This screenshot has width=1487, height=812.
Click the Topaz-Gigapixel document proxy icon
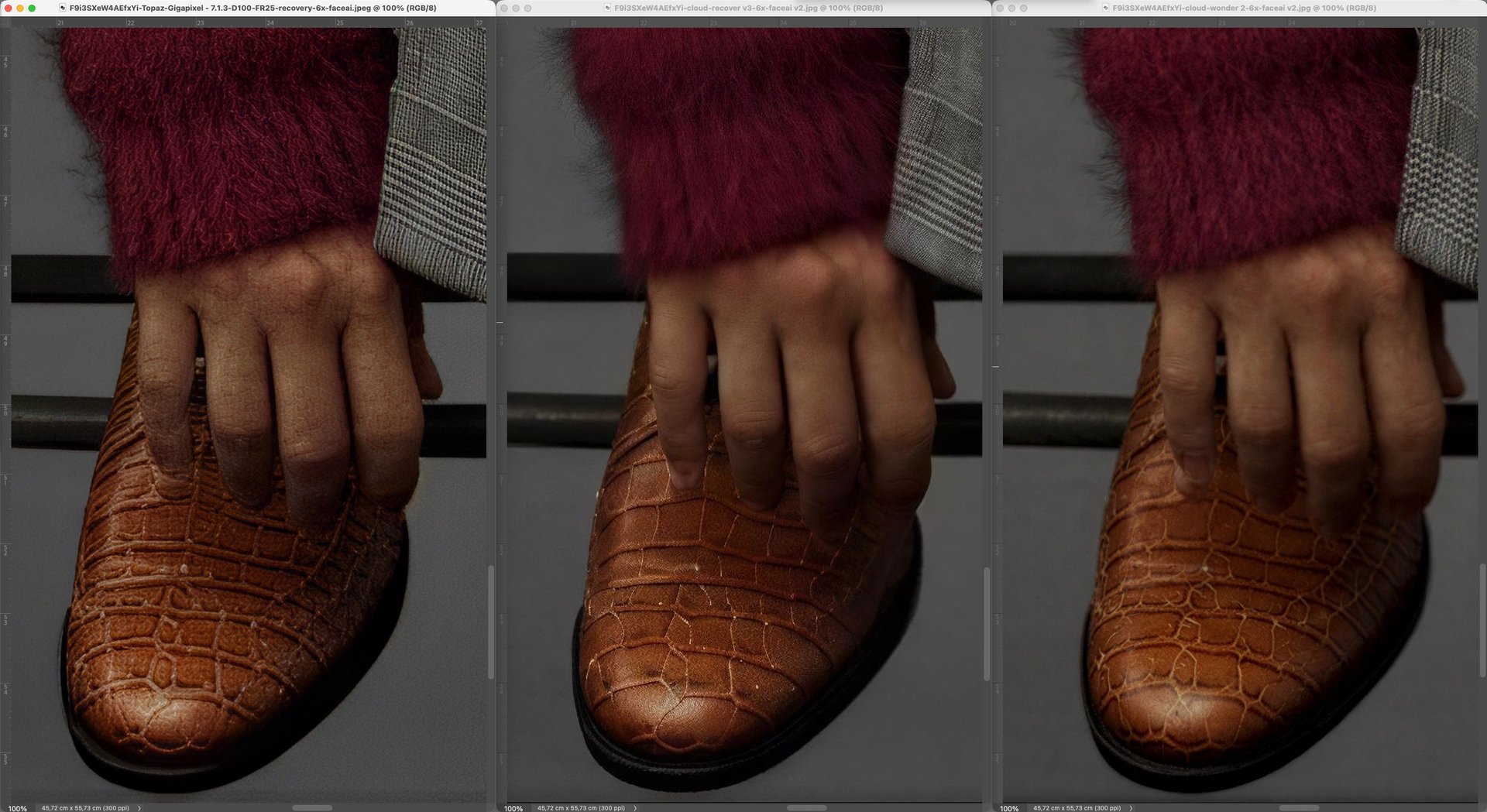62,8
